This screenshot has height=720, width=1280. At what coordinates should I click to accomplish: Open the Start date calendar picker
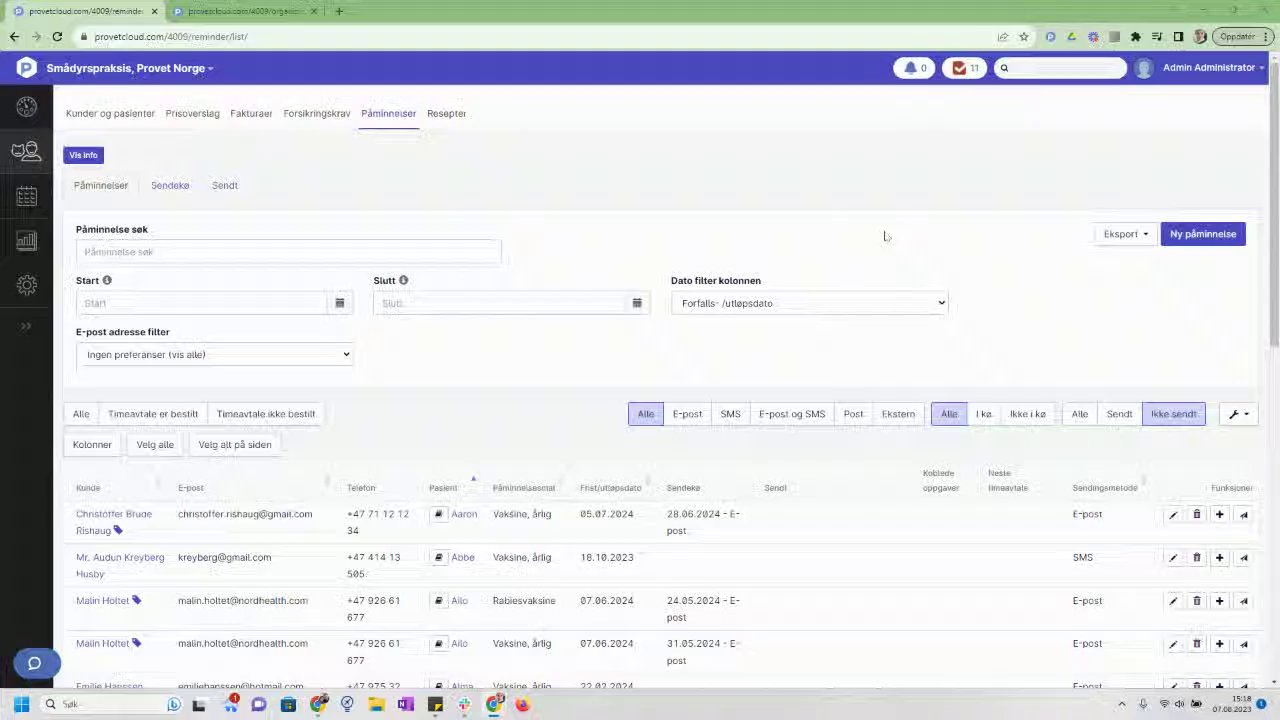pyautogui.click(x=339, y=303)
